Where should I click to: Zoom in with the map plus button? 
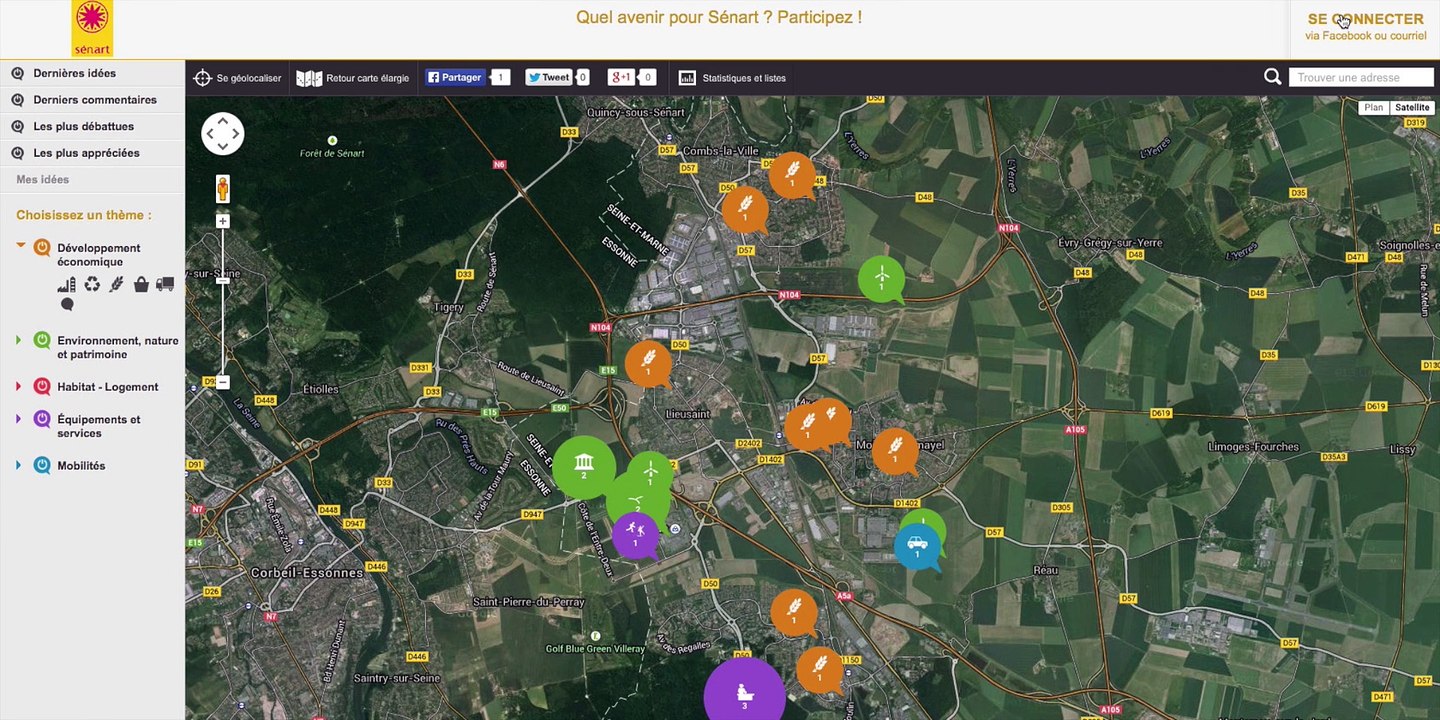click(x=223, y=221)
